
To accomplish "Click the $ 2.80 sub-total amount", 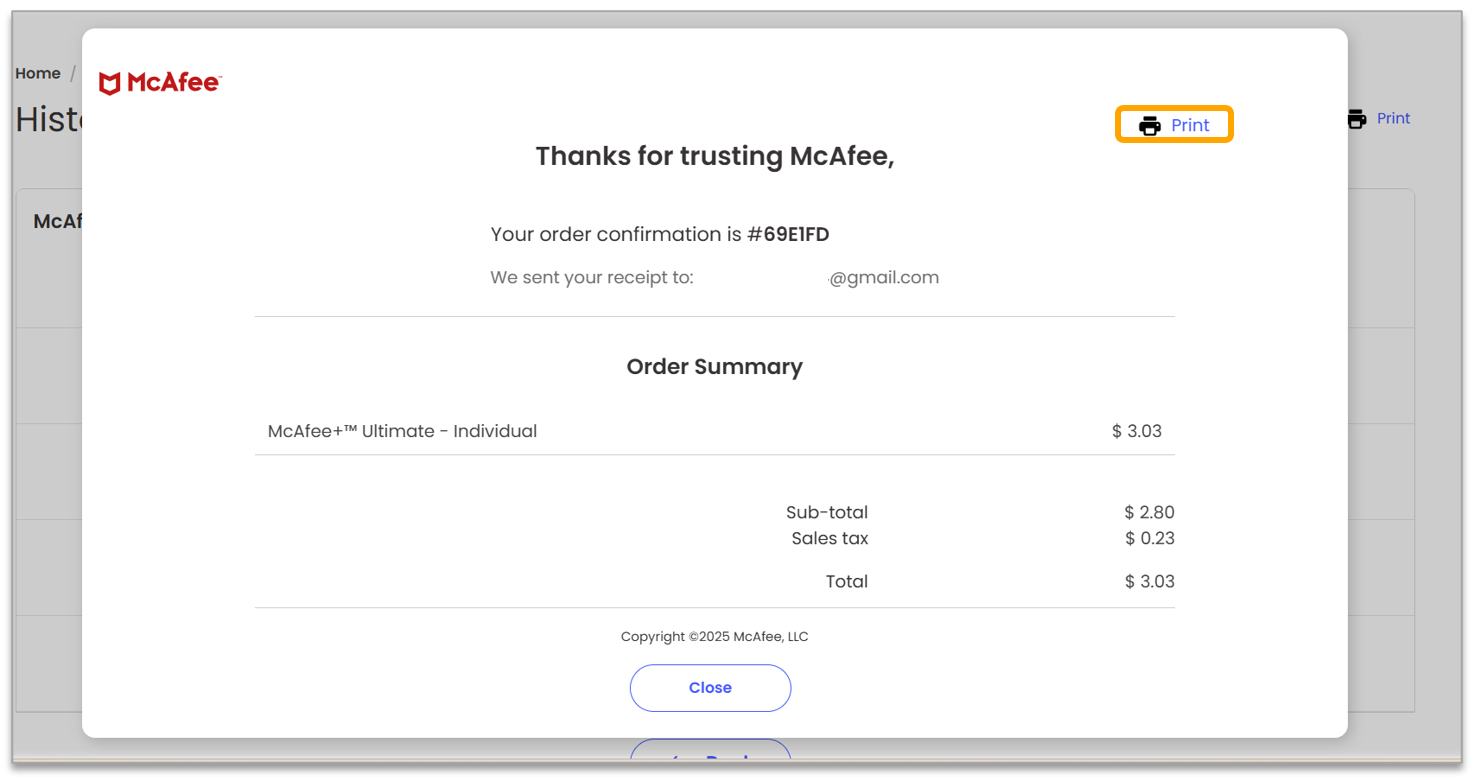I will 1149,513.
